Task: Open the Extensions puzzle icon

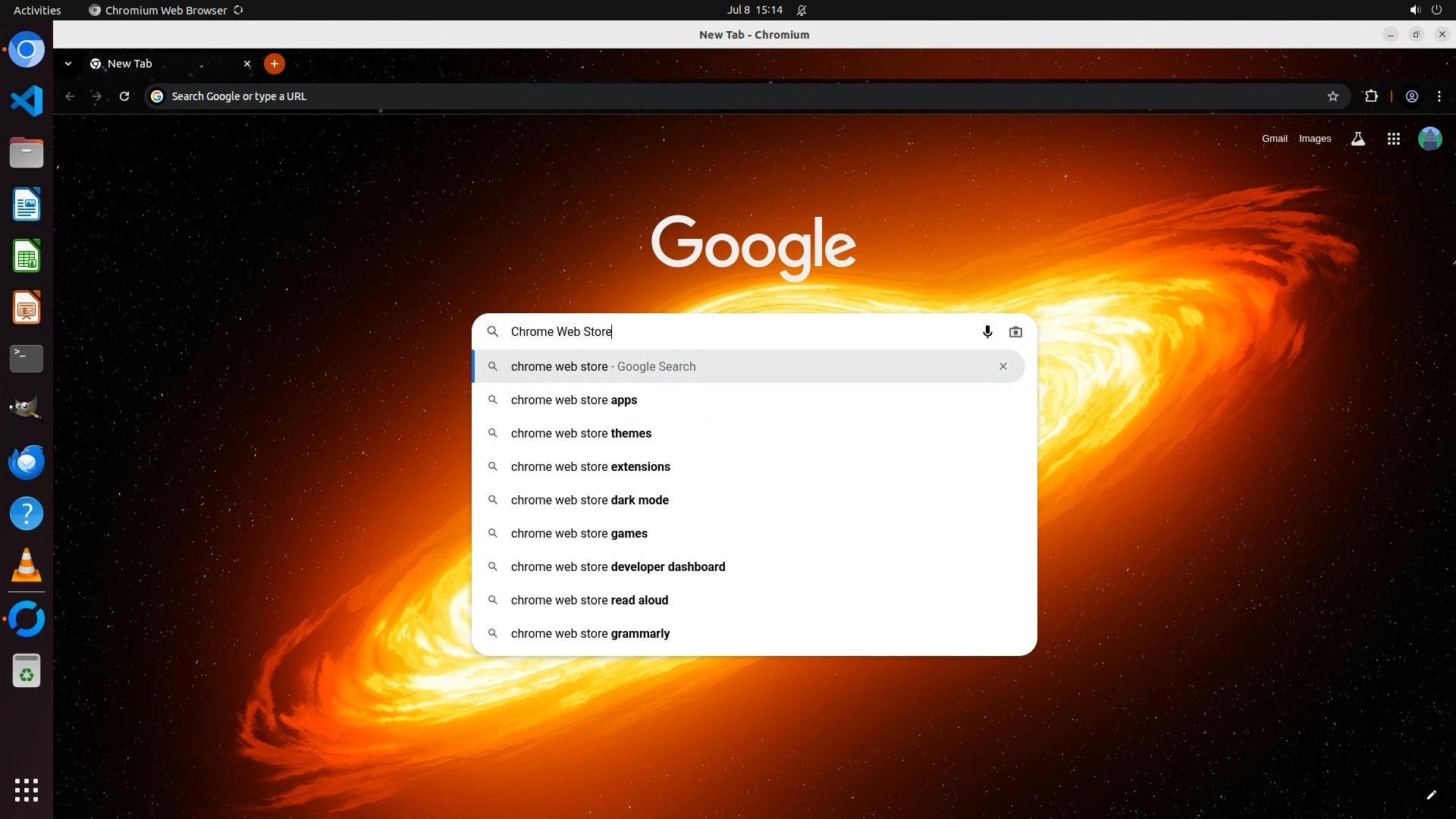Action: click(x=1371, y=96)
